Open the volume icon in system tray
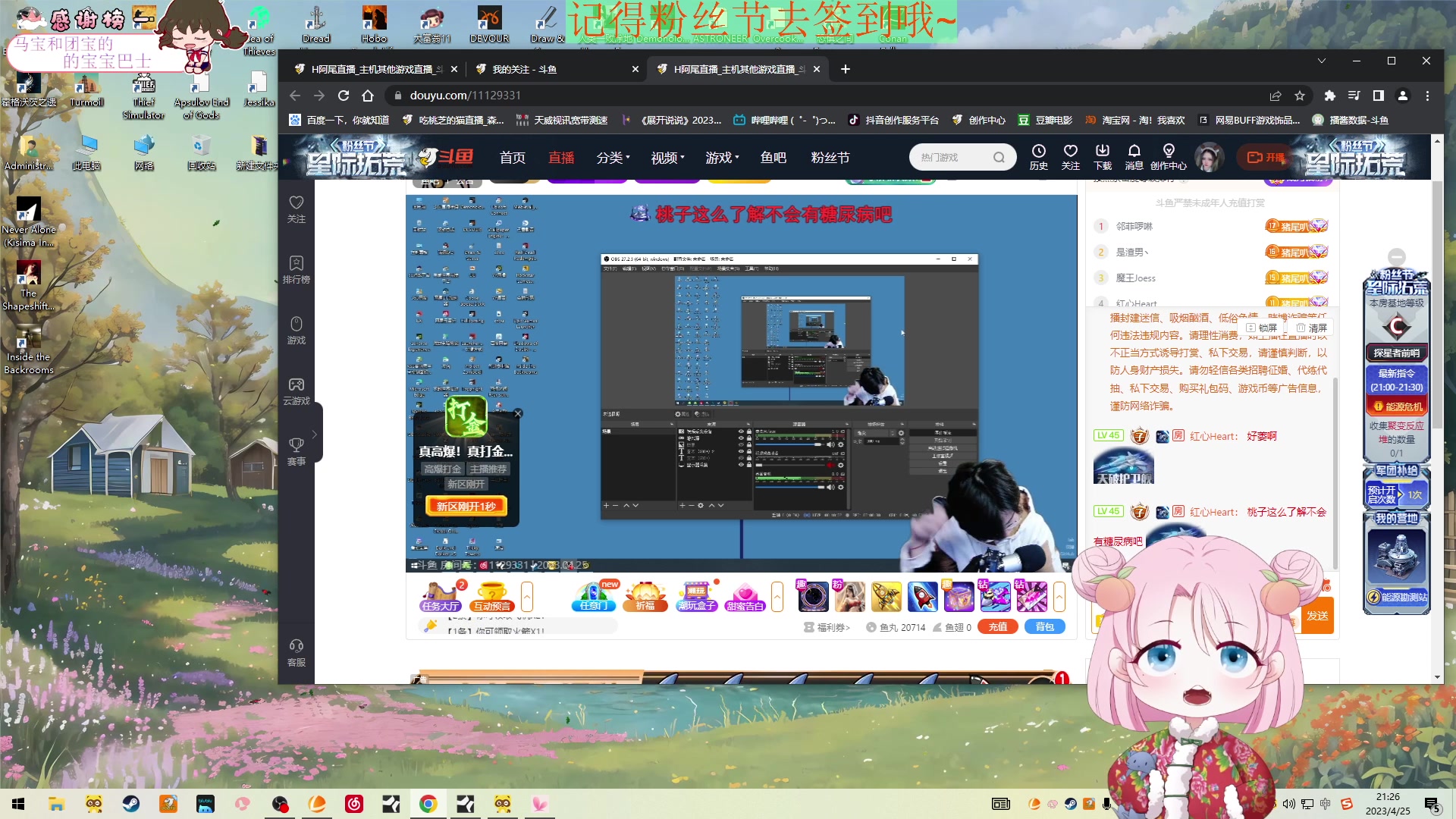The height and width of the screenshot is (819, 1456). pos(1288,804)
